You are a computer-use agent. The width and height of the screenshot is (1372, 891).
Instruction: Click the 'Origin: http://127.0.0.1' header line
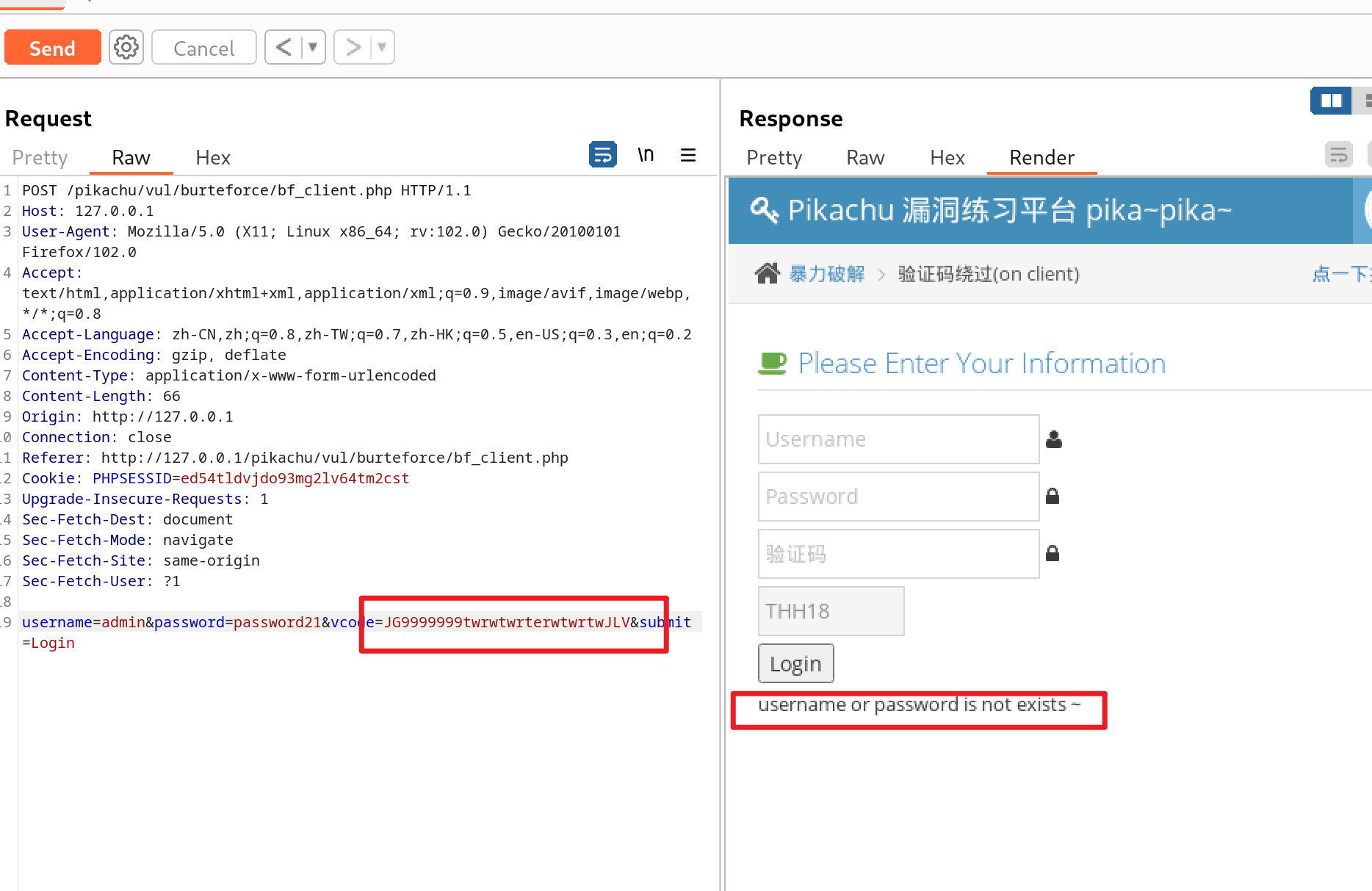coord(128,416)
